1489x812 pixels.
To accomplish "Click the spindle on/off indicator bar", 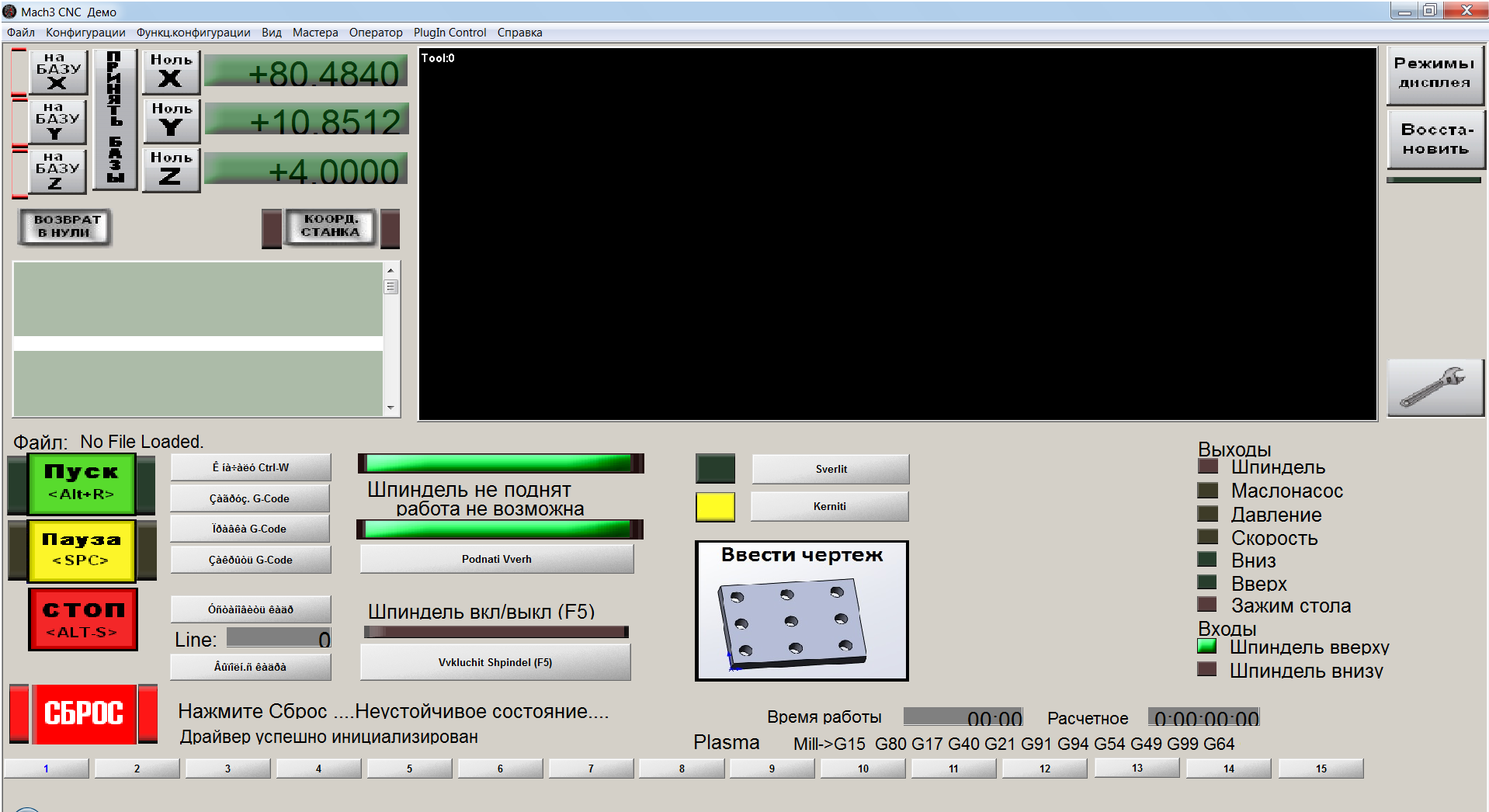I will coord(496,632).
